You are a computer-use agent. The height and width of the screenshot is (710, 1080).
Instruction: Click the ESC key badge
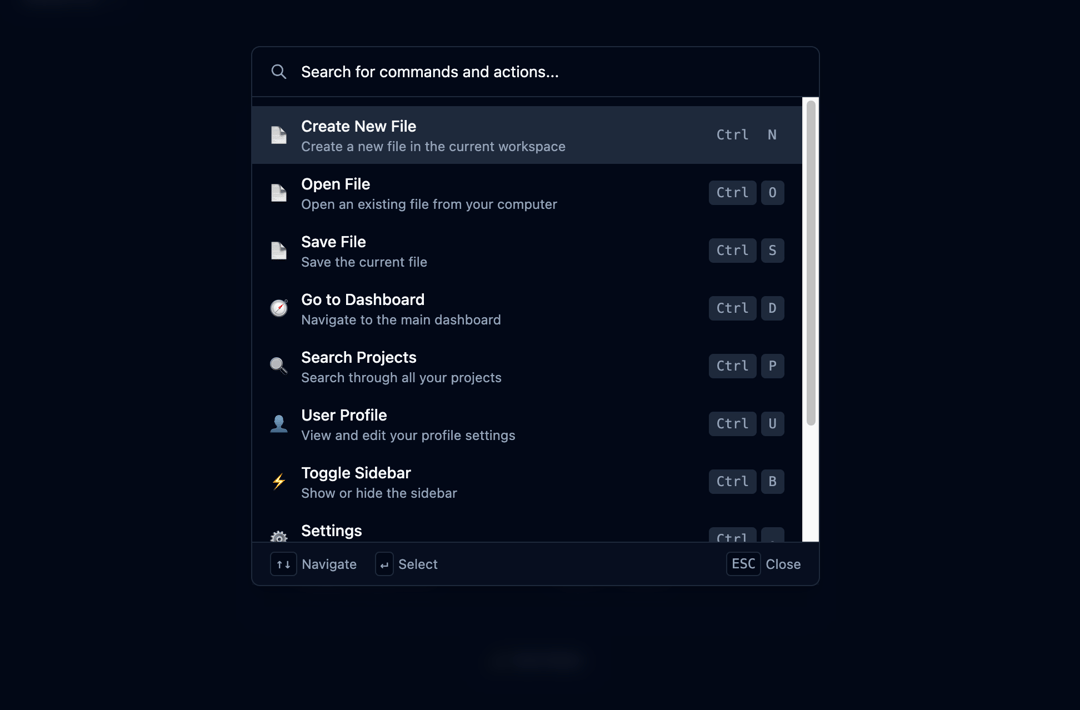pos(743,564)
